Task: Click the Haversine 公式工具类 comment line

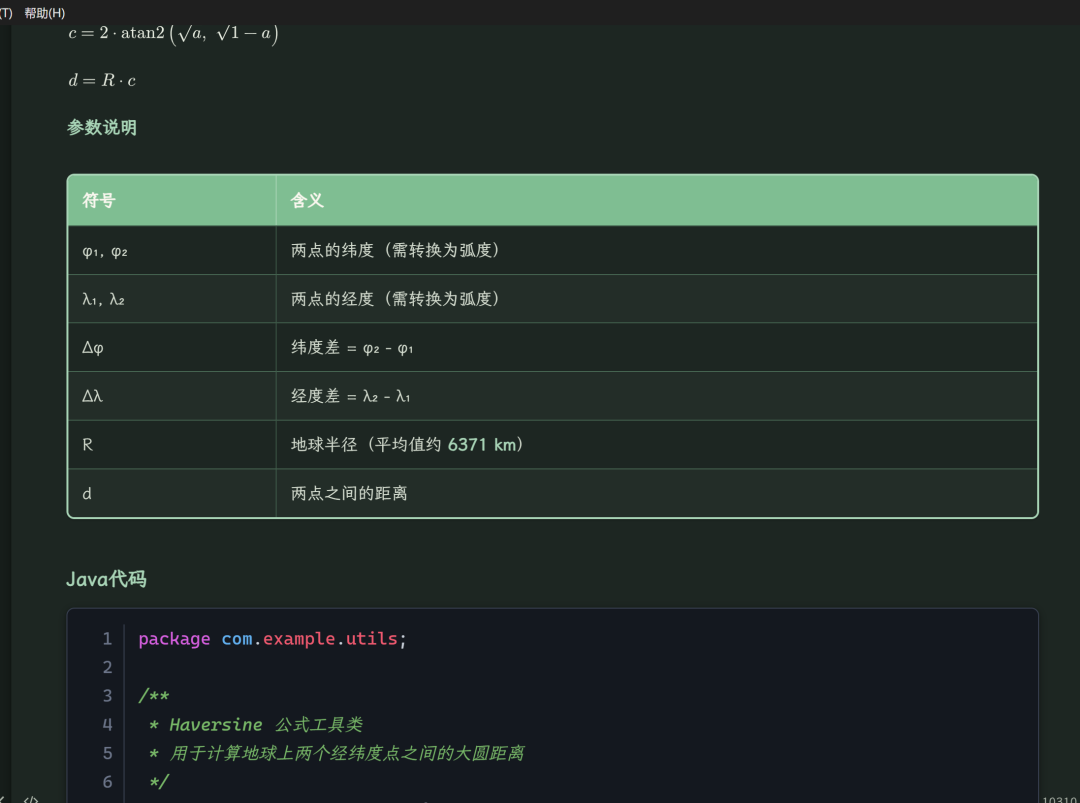Action: point(256,724)
